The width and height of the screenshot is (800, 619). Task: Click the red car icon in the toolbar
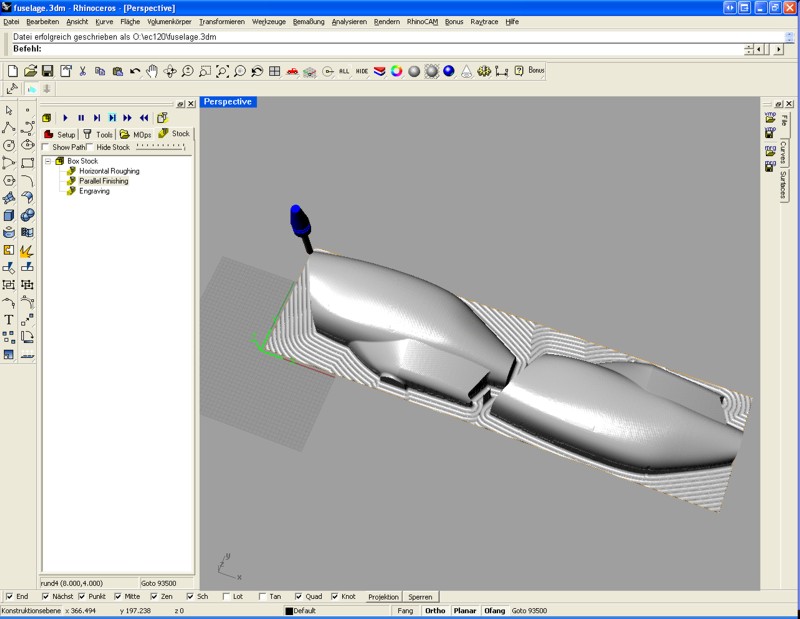pos(292,71)
